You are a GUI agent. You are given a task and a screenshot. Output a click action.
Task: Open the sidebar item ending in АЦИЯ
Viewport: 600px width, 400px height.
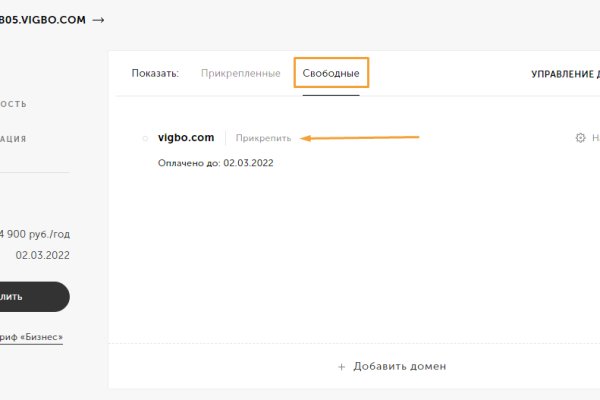tap(13, 139)
